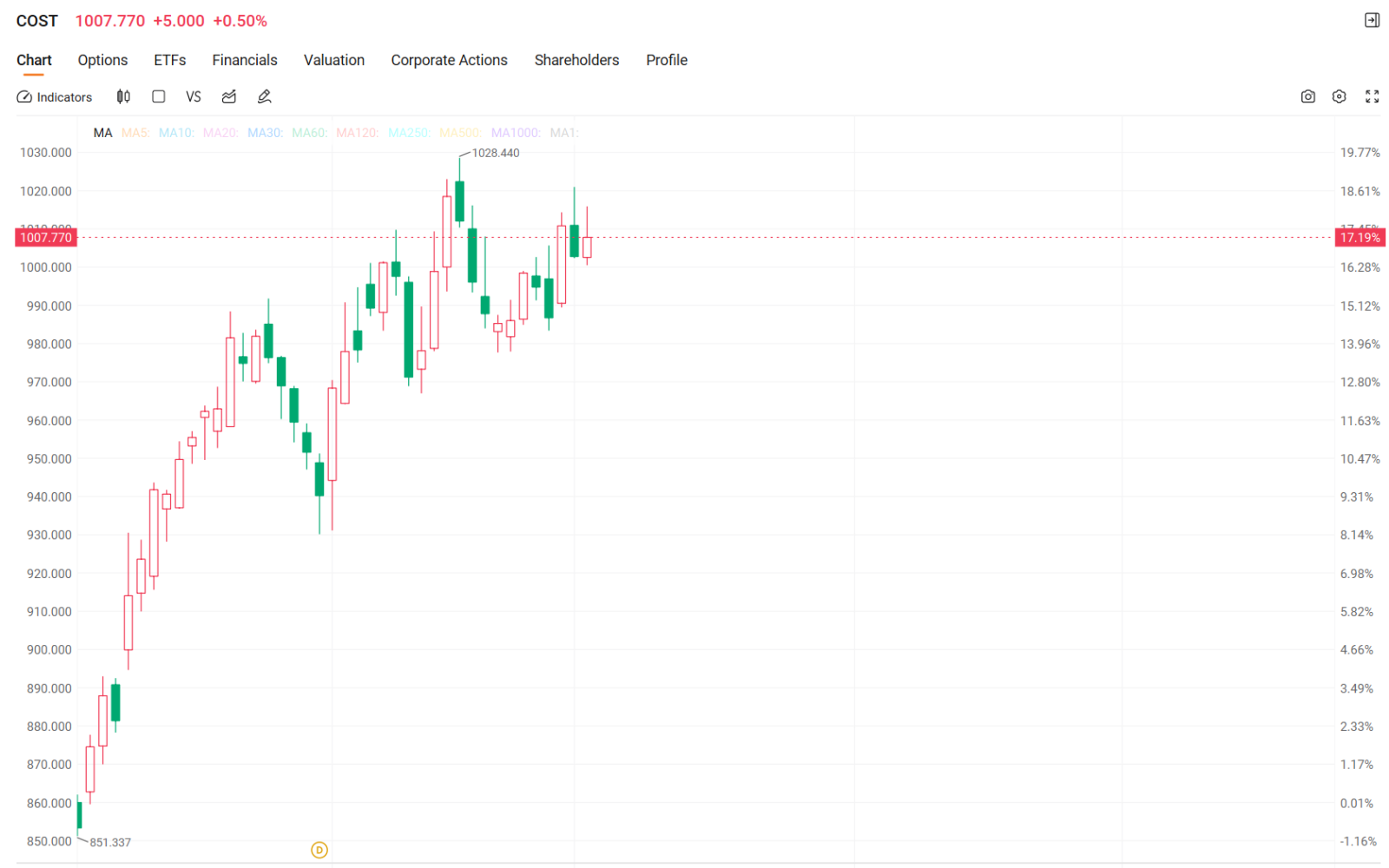Click the MA indicator label

tap(102, 133)
